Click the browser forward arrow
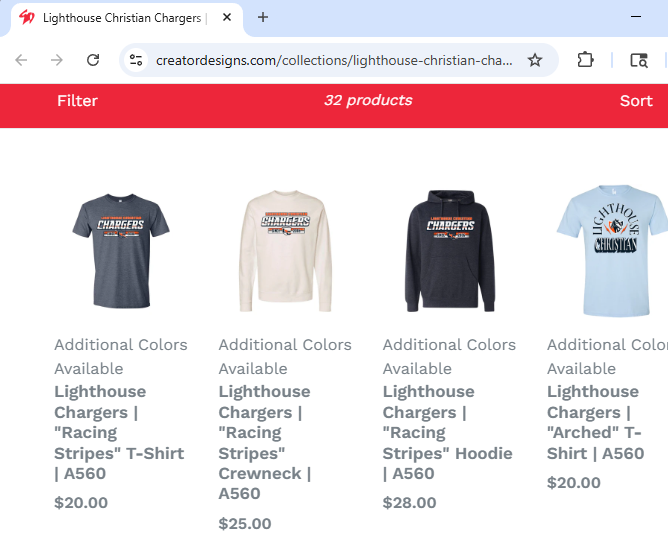The height and width of the screenshot is (546, 668). tap(57, 60)
